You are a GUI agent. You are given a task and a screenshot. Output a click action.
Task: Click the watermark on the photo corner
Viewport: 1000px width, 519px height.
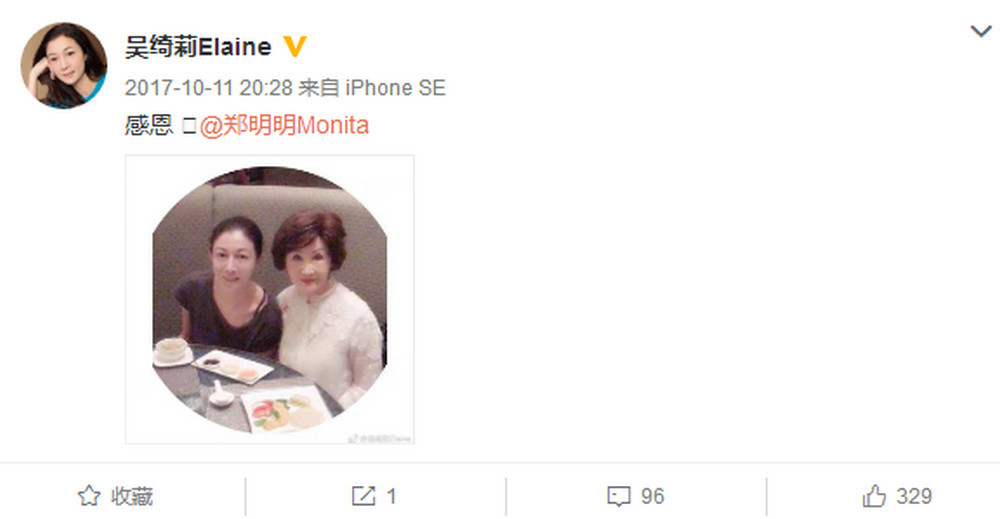(380, 439)
